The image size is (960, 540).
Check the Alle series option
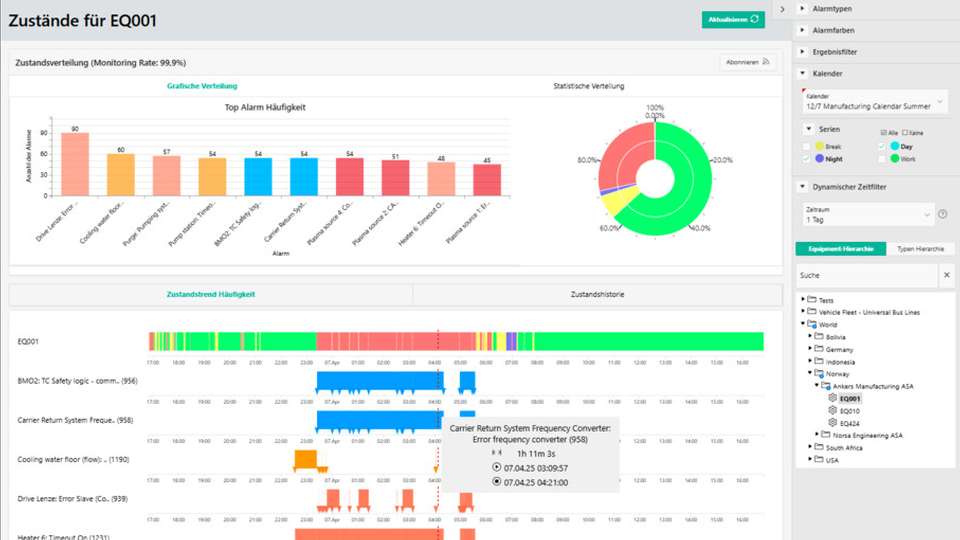[x=883, y=132]
